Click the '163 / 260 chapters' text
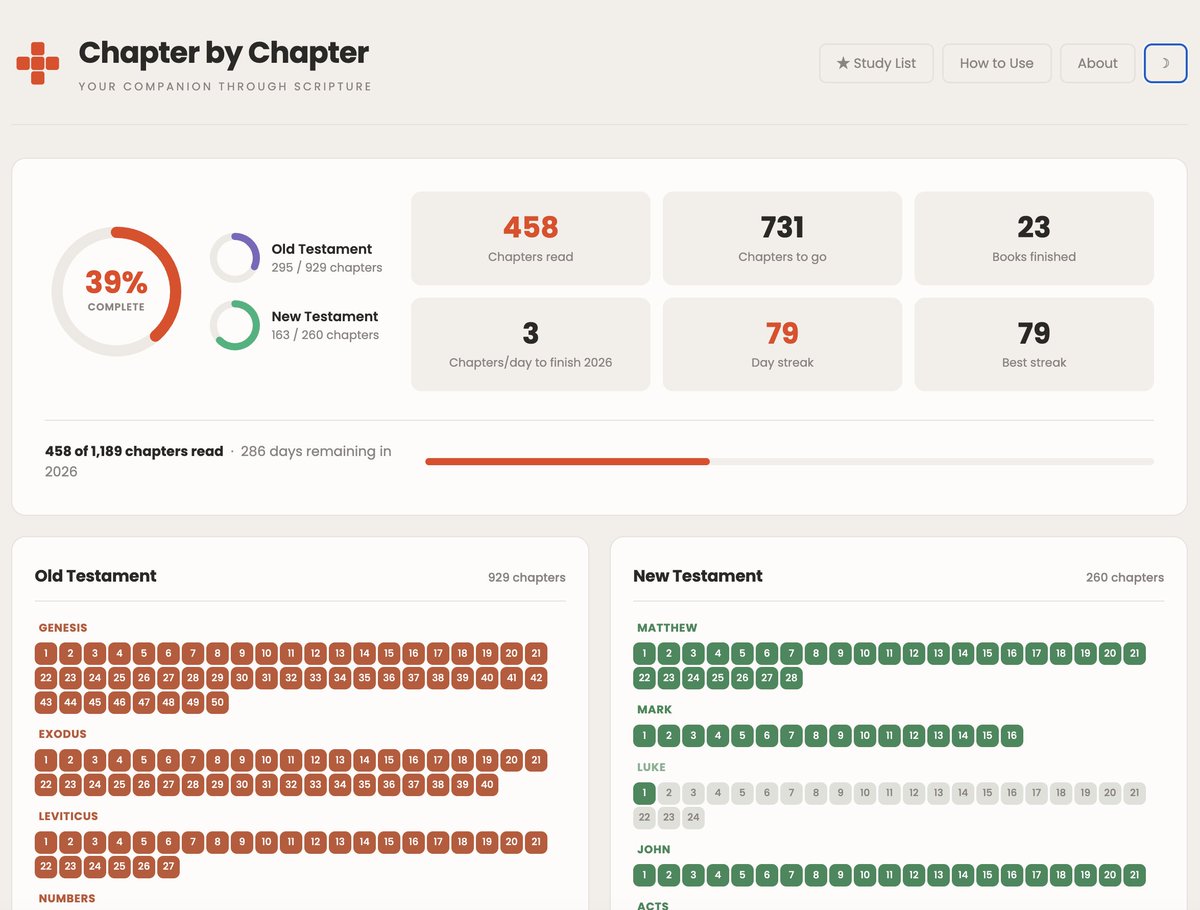 (325, 335)
